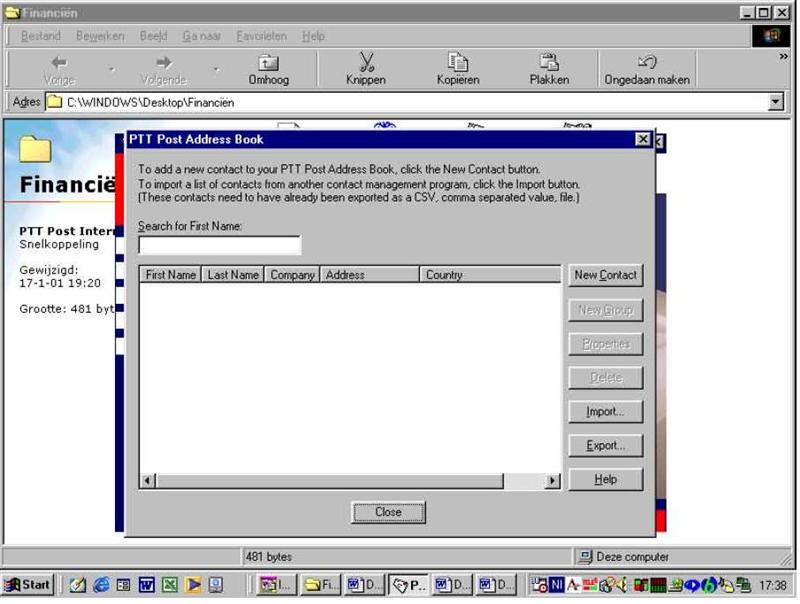The width and height of the screenshot is (800, 604).
Task: Click the Omhoog (Up) folder icon in toolbar
Action: coord(268,62)
